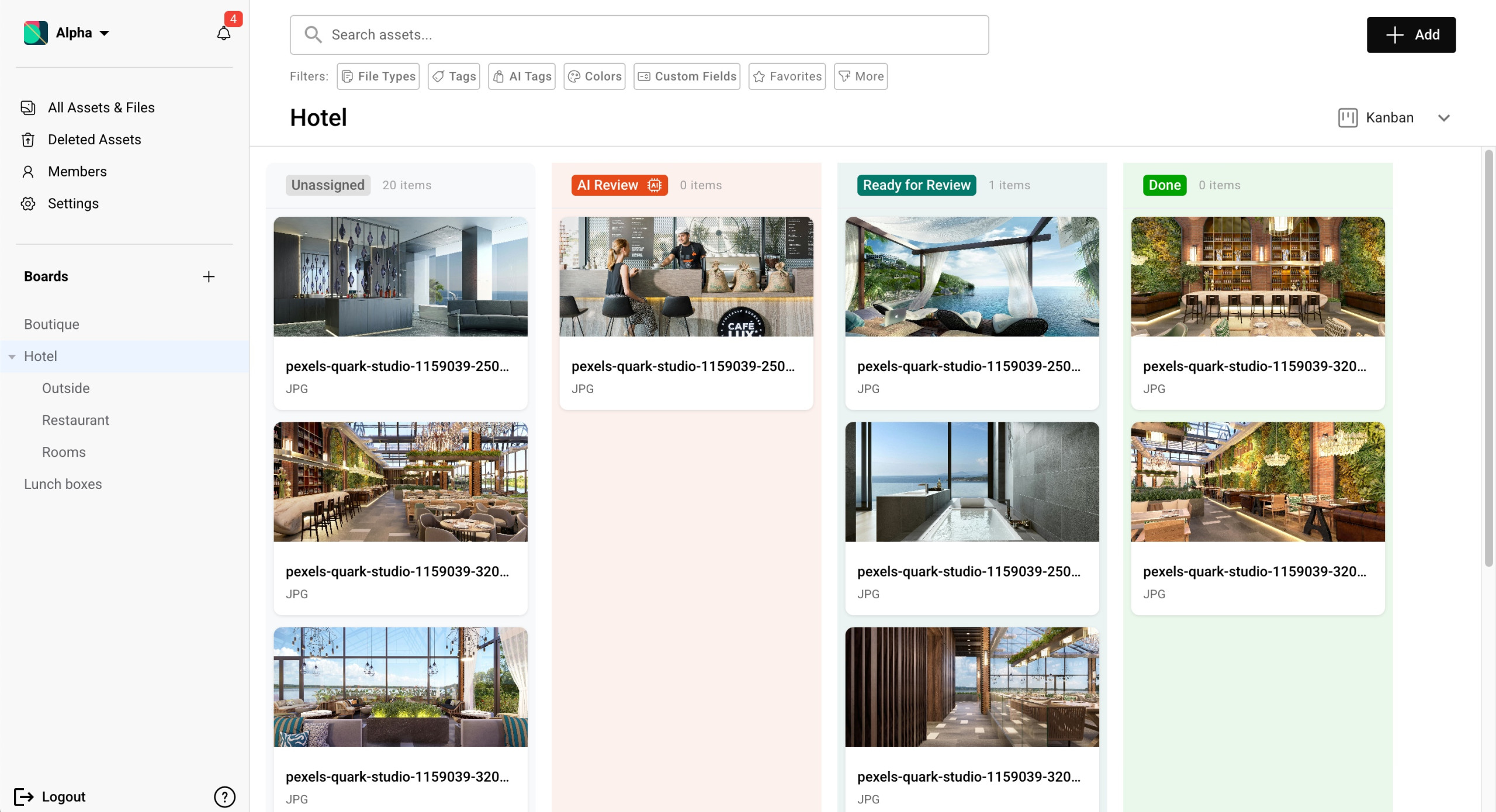Add a new board with plus icon

pyautogui.click(x=209, y=276)
